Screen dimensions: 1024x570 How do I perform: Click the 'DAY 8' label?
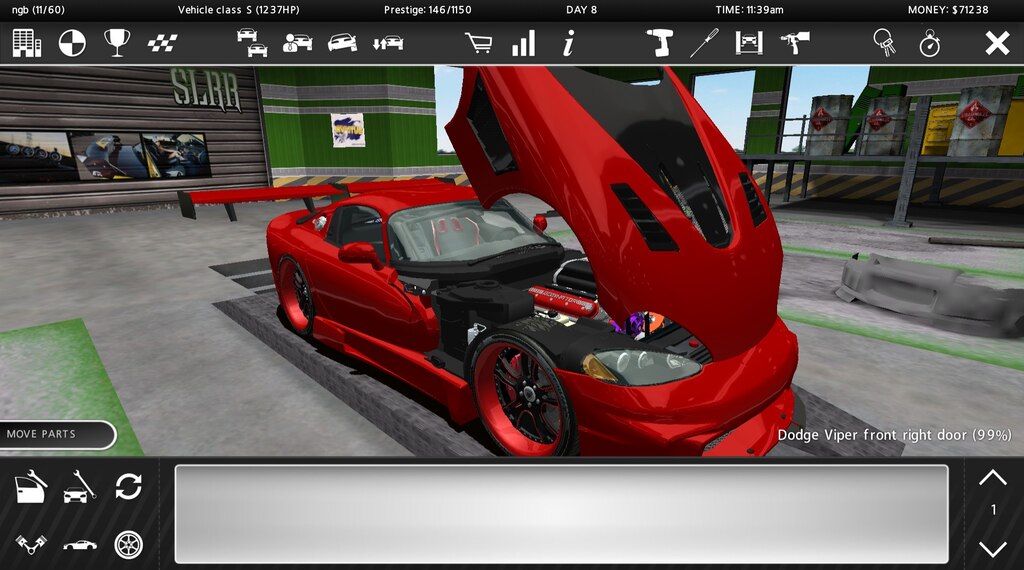(581, 10)
